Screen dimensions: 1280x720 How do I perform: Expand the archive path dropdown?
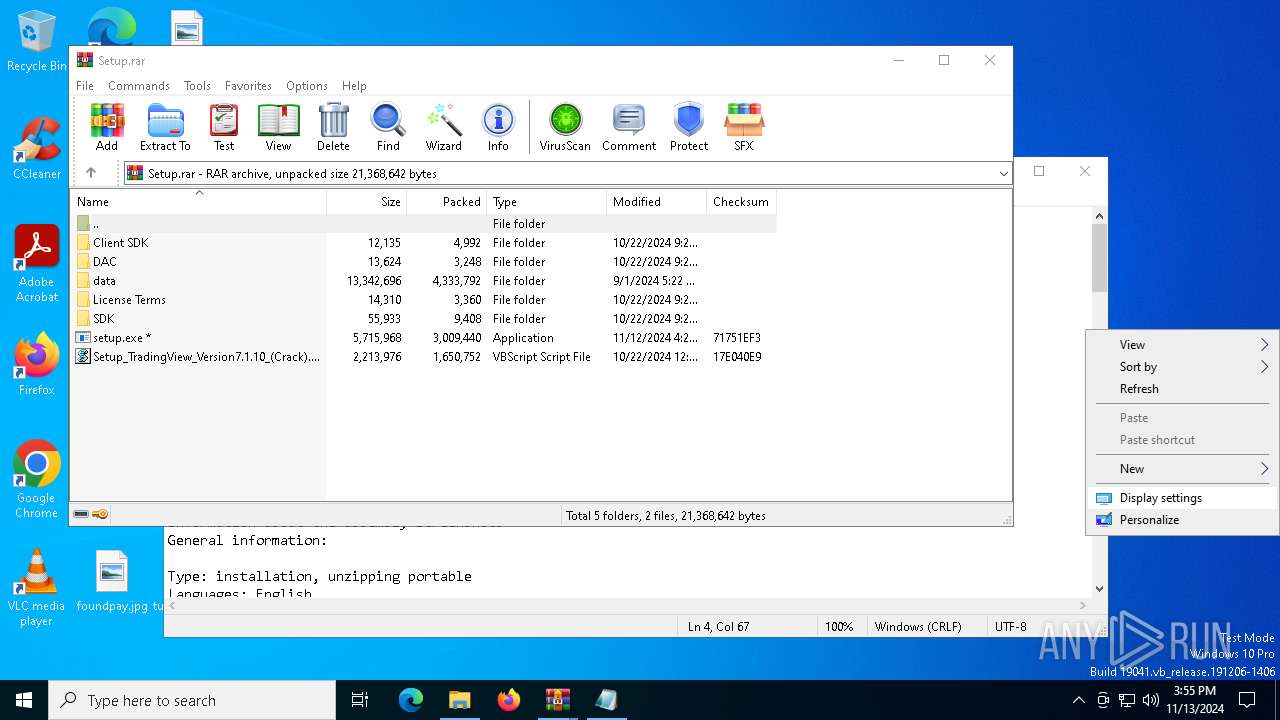(1003, 174)
